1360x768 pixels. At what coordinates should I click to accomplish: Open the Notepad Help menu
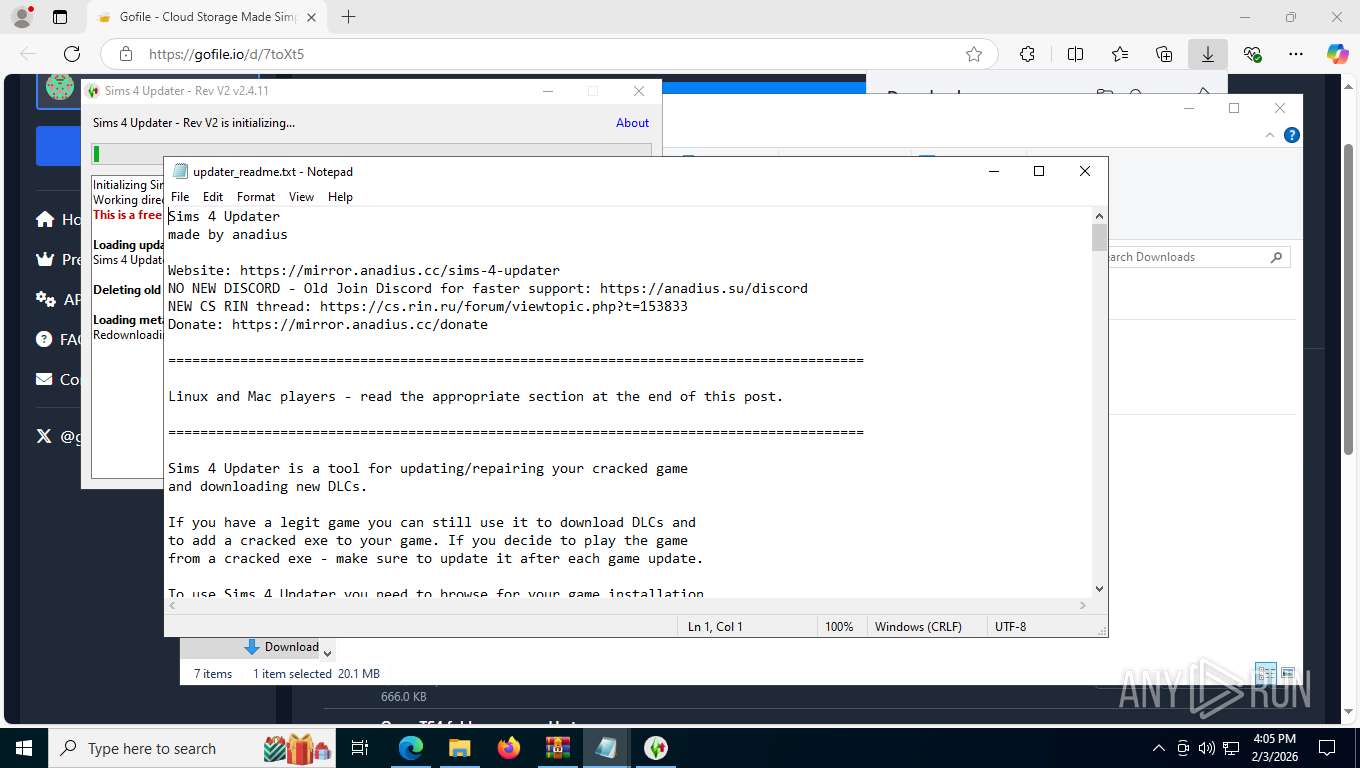[340, 197]
